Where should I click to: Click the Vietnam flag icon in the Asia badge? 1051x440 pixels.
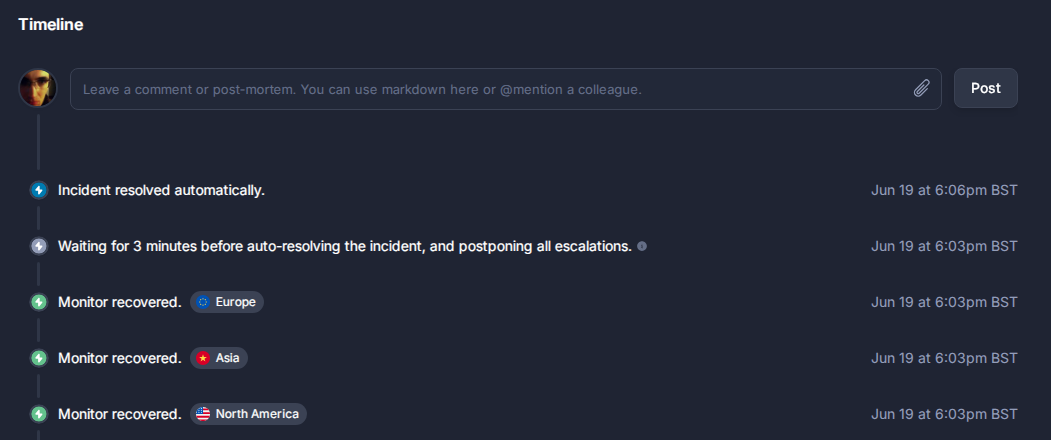[203, 358]
